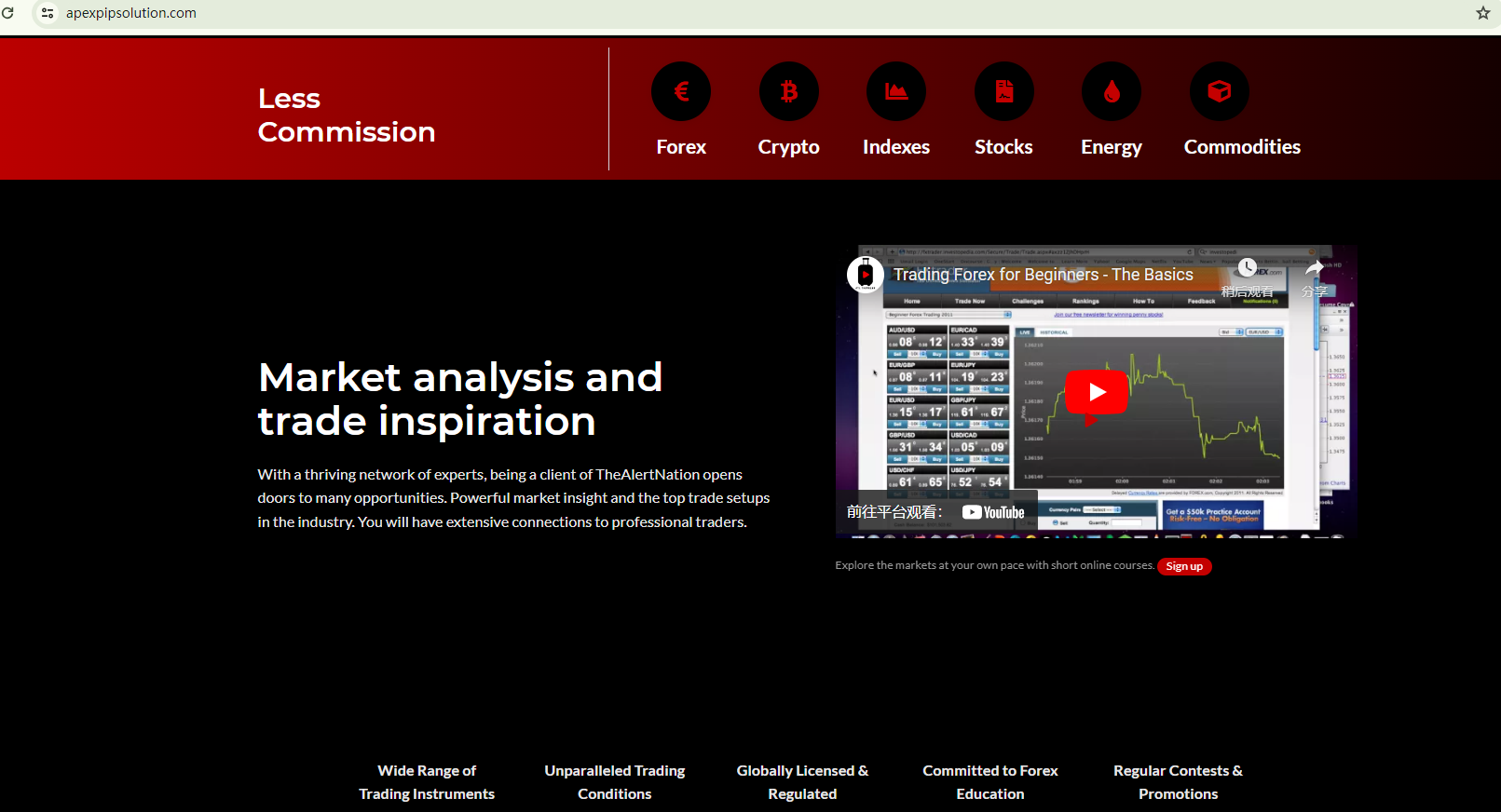Click the apexpipsolution.com address bar
Viewport: 1501px width, 812px height.
[x=131, y=13]
